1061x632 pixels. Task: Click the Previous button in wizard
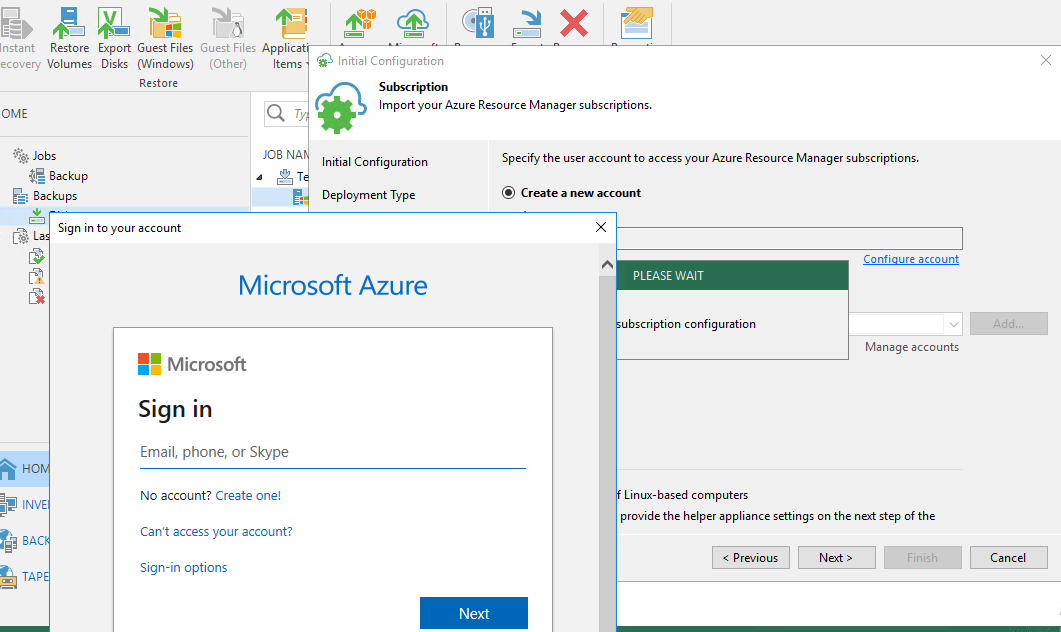[750, 558]
